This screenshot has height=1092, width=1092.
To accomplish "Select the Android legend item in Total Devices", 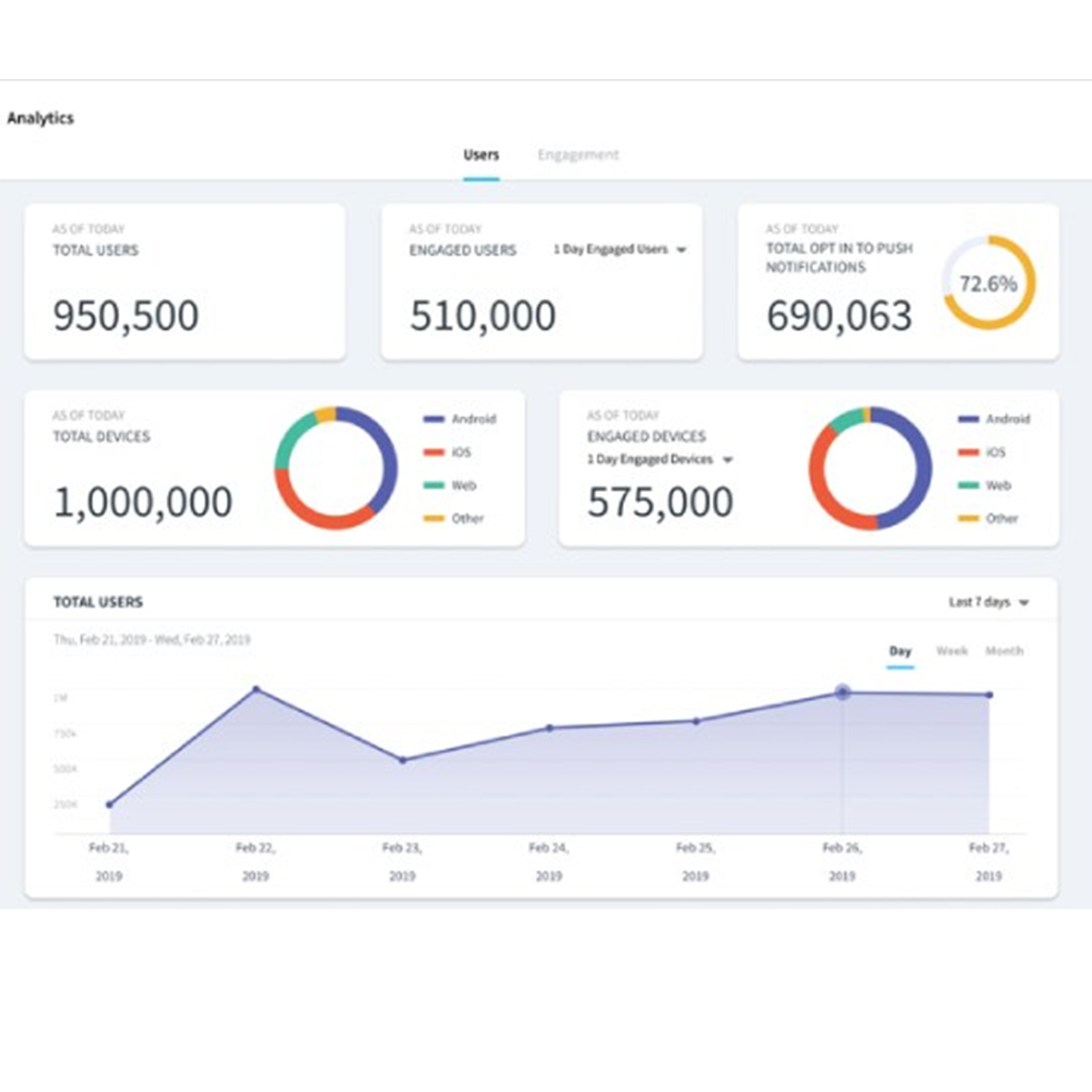I will pos(470,418).
